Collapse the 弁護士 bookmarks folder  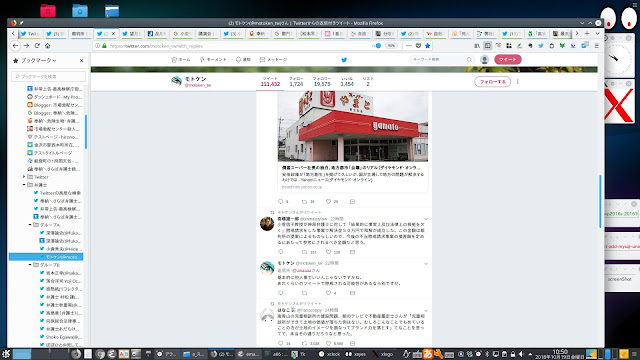pos(24,185)
